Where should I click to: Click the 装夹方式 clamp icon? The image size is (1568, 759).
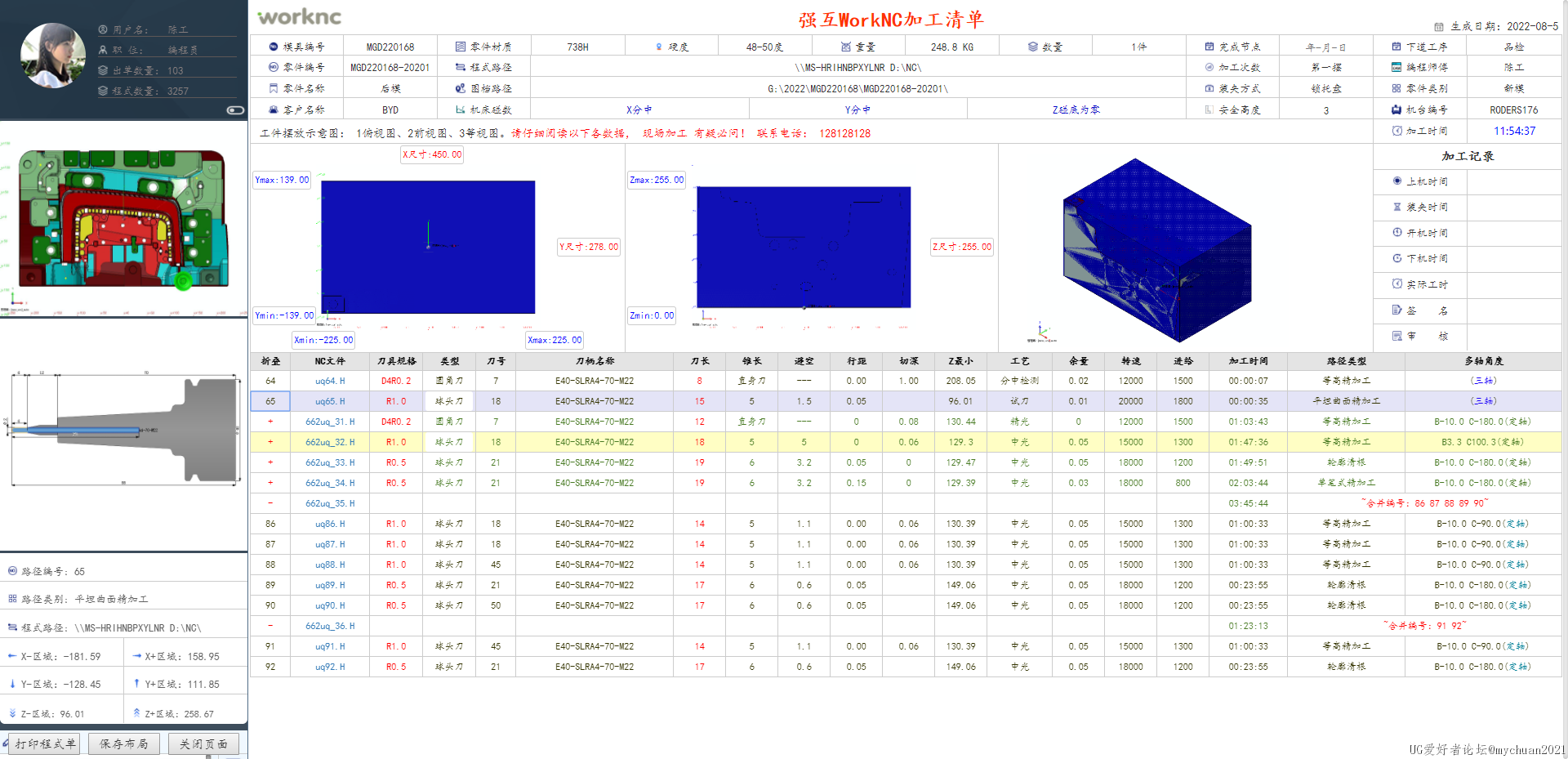(x=1209, y=88)
